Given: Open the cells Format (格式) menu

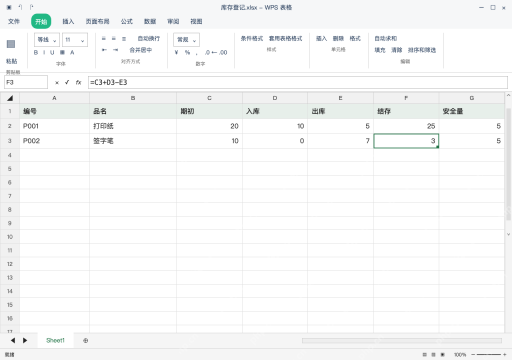Looking at the screenshot, I should tap(355, 39).
